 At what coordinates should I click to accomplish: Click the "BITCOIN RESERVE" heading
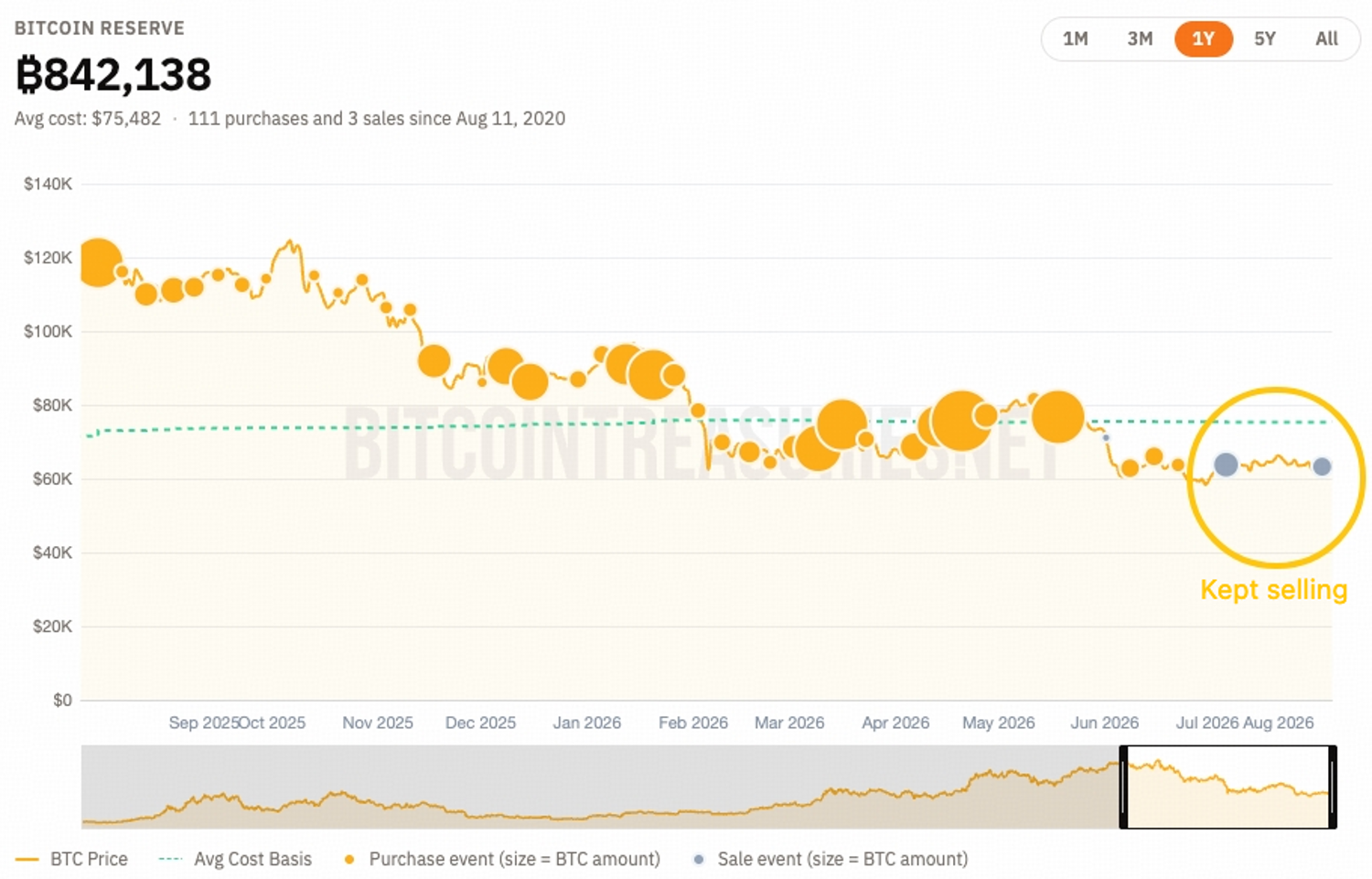(100, 28)
